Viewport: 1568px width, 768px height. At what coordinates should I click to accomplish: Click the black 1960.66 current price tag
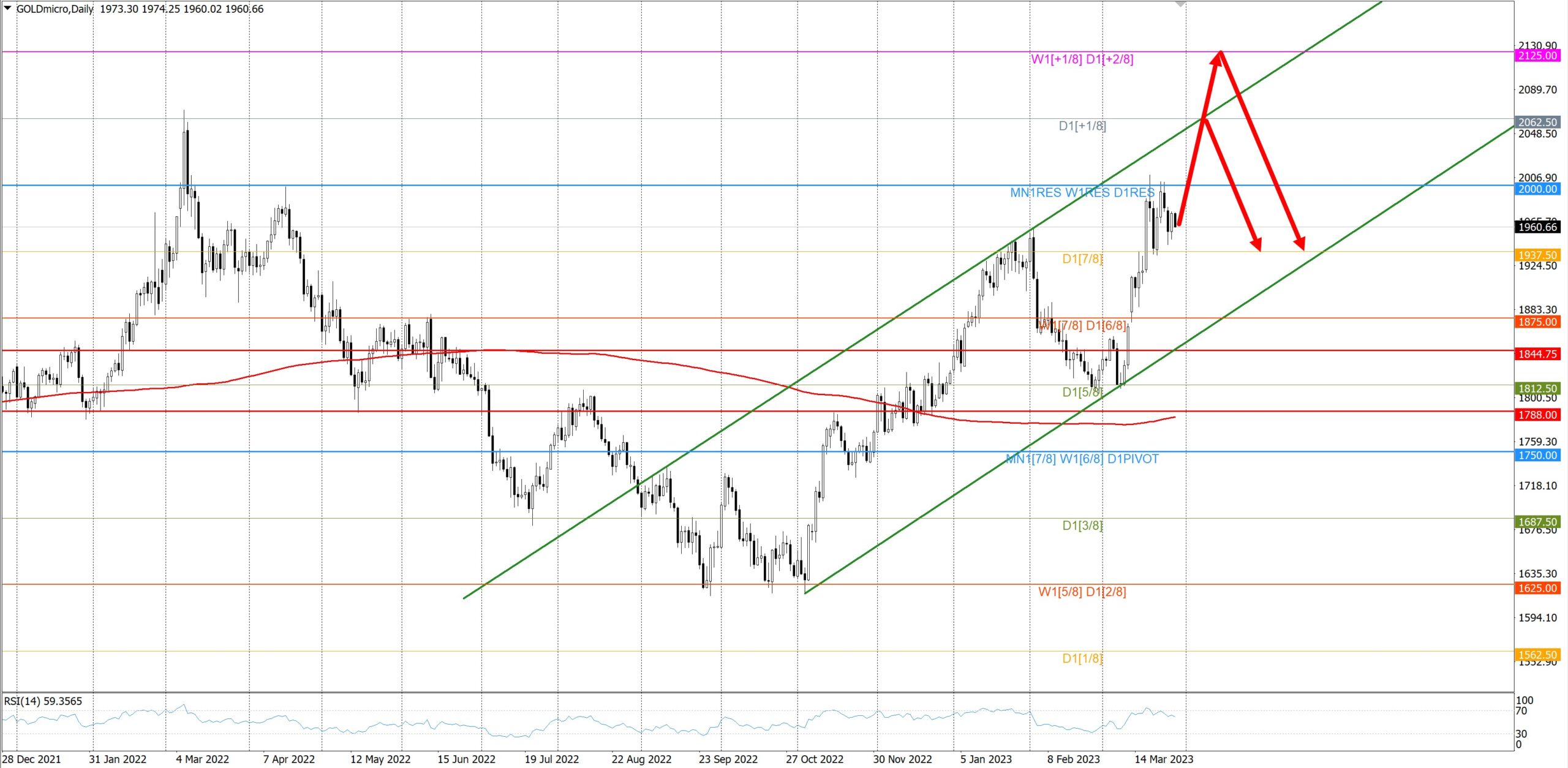coord(1537,227)
